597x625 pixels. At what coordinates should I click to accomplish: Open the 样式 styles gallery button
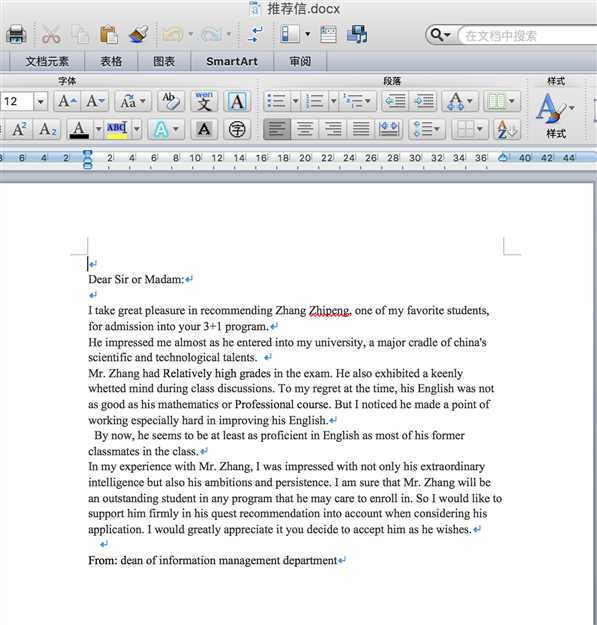click(x=556, y=115)
